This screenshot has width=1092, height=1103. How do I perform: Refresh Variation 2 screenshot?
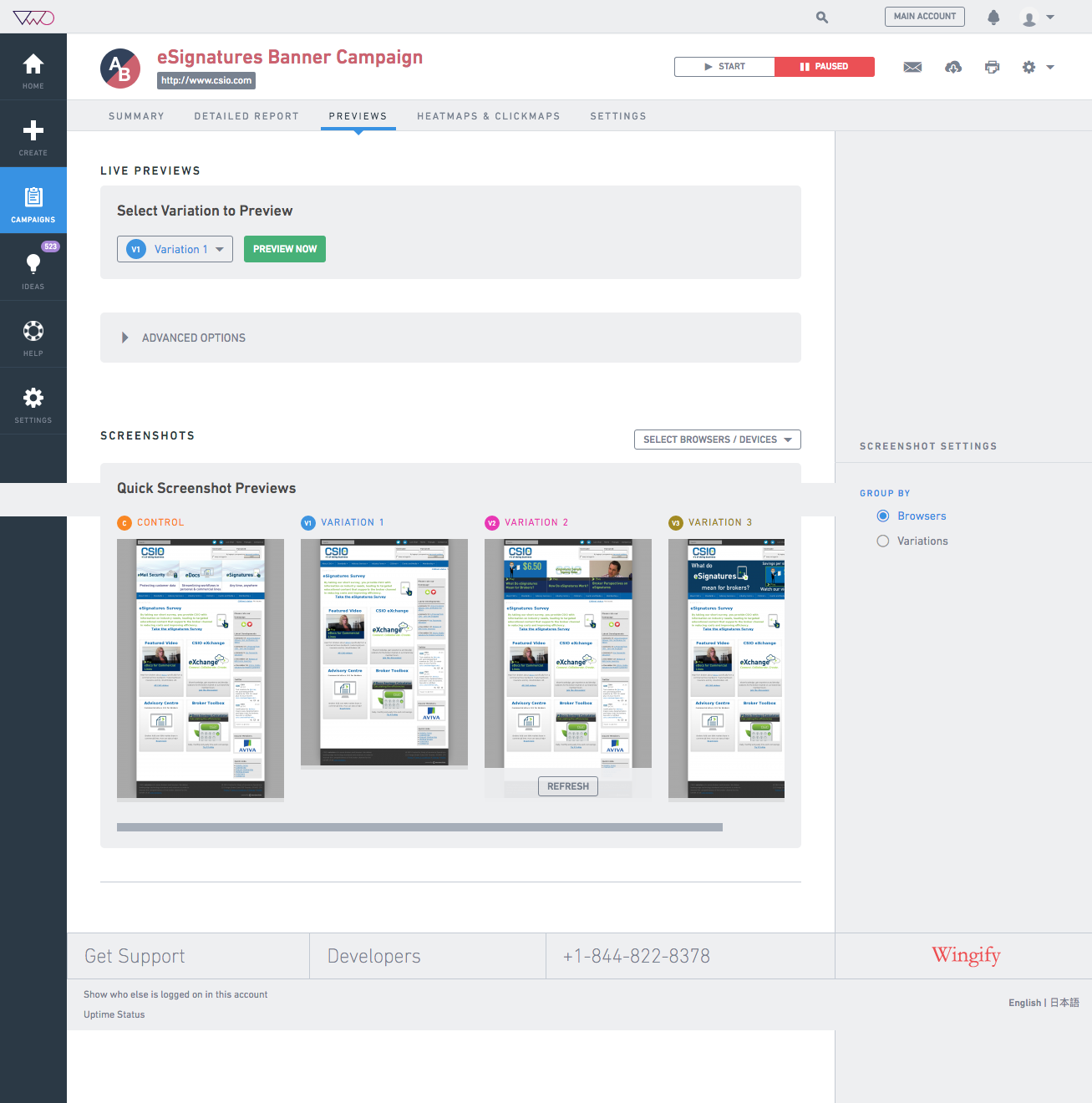(568, 786)
